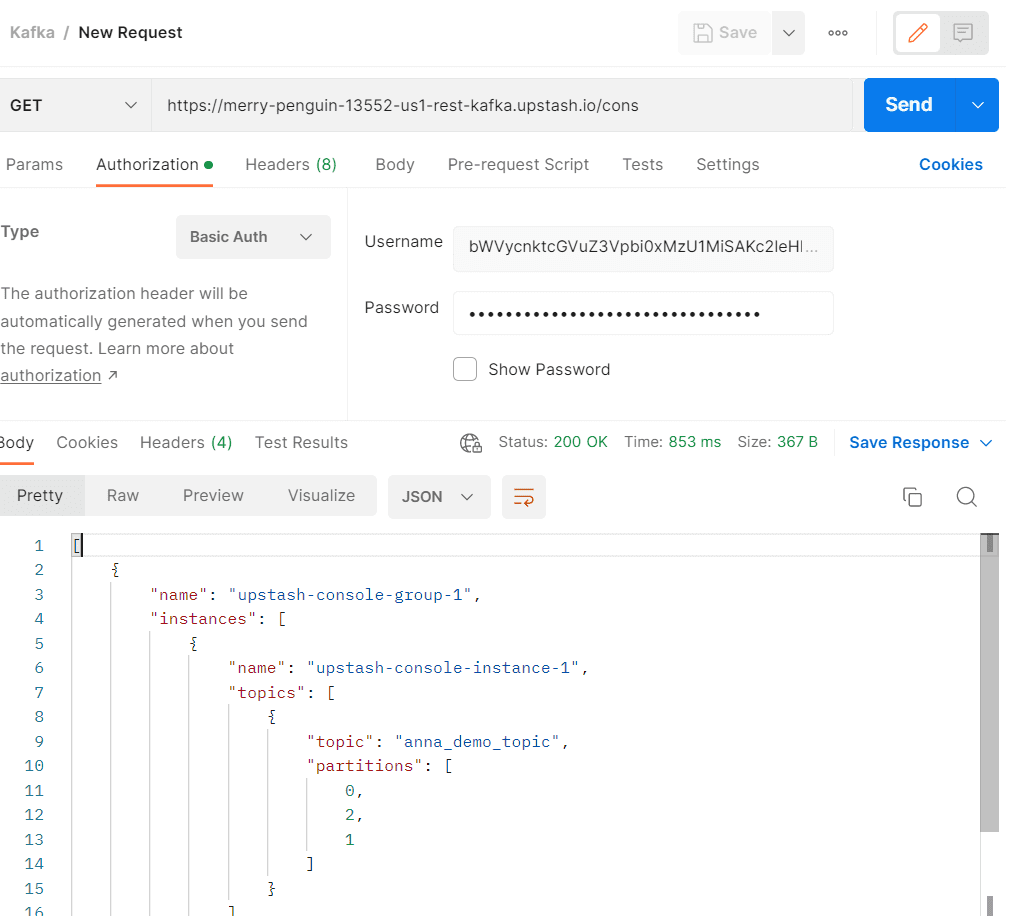The width and height of the screenshot is (1020, 918).
Task: Click the copy response icon
Action: point(913,497)
